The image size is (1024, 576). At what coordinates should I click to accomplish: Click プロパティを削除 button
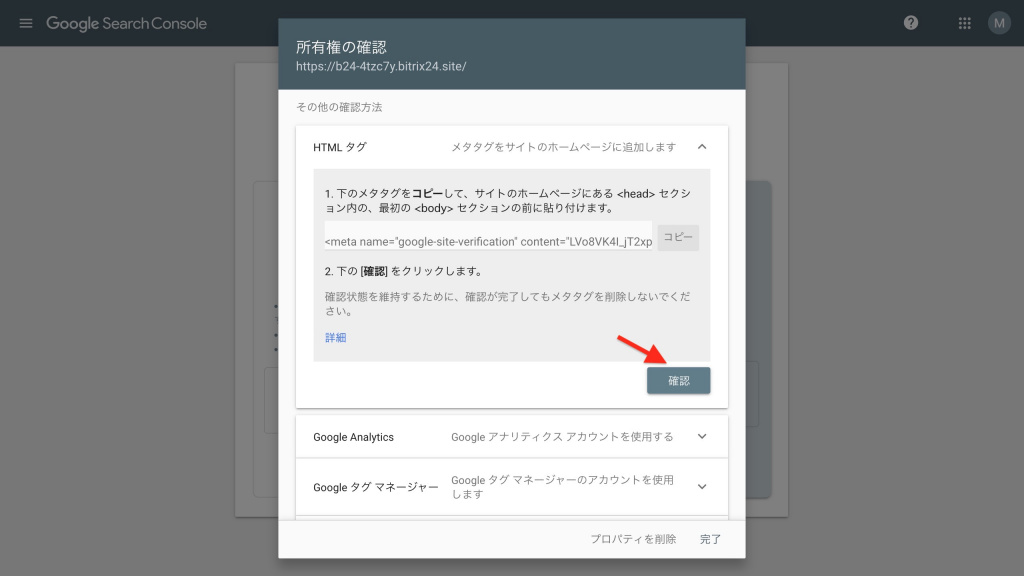633,539
